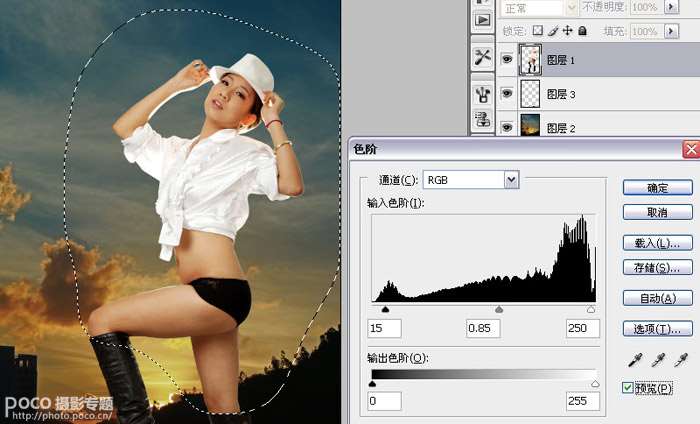The image size is (700, 424).
Task: Click the 自动(A) auto button
Action: pyautogui.click(x=658, y=298)
